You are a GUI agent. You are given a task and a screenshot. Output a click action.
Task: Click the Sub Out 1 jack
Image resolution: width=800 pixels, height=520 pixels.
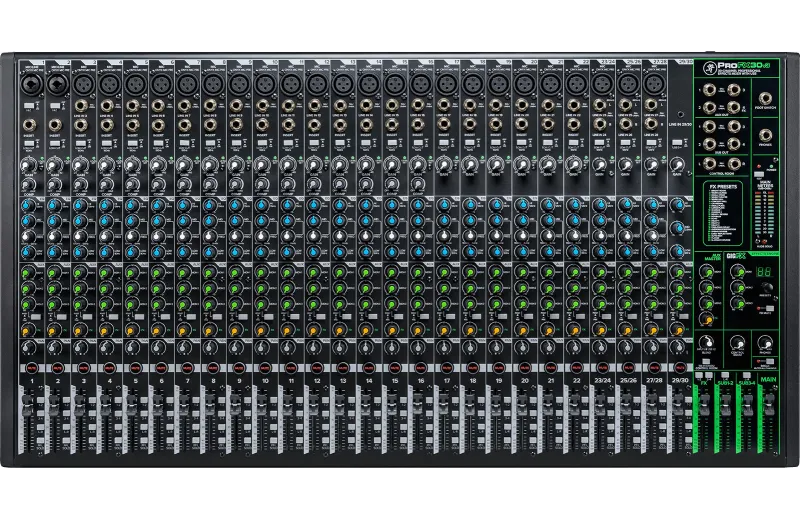[709, 127]
